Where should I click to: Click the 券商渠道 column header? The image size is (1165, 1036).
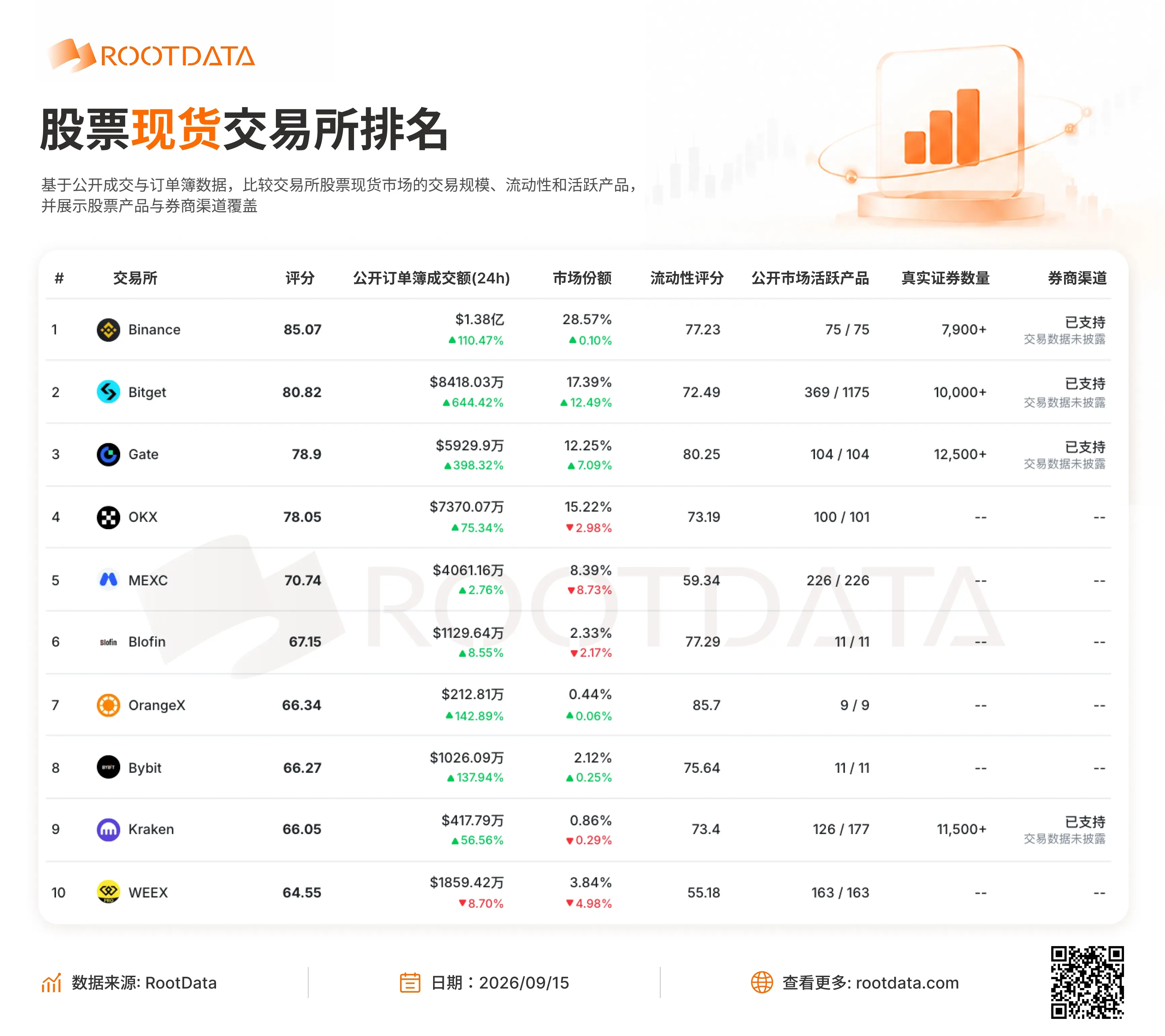click(x=1076, y=278)
